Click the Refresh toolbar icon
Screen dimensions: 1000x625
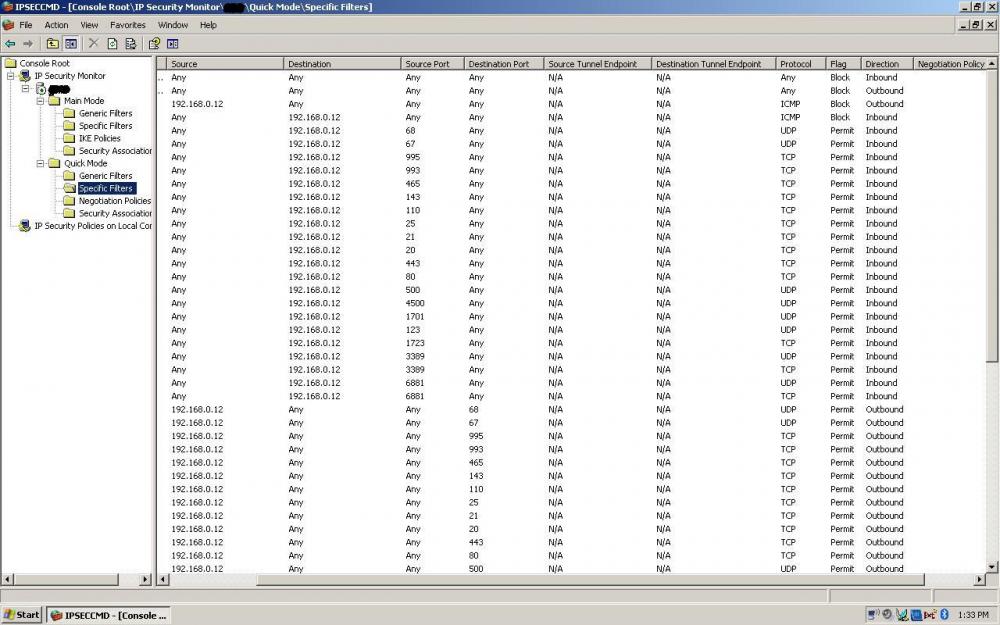[x=112, y=44]
